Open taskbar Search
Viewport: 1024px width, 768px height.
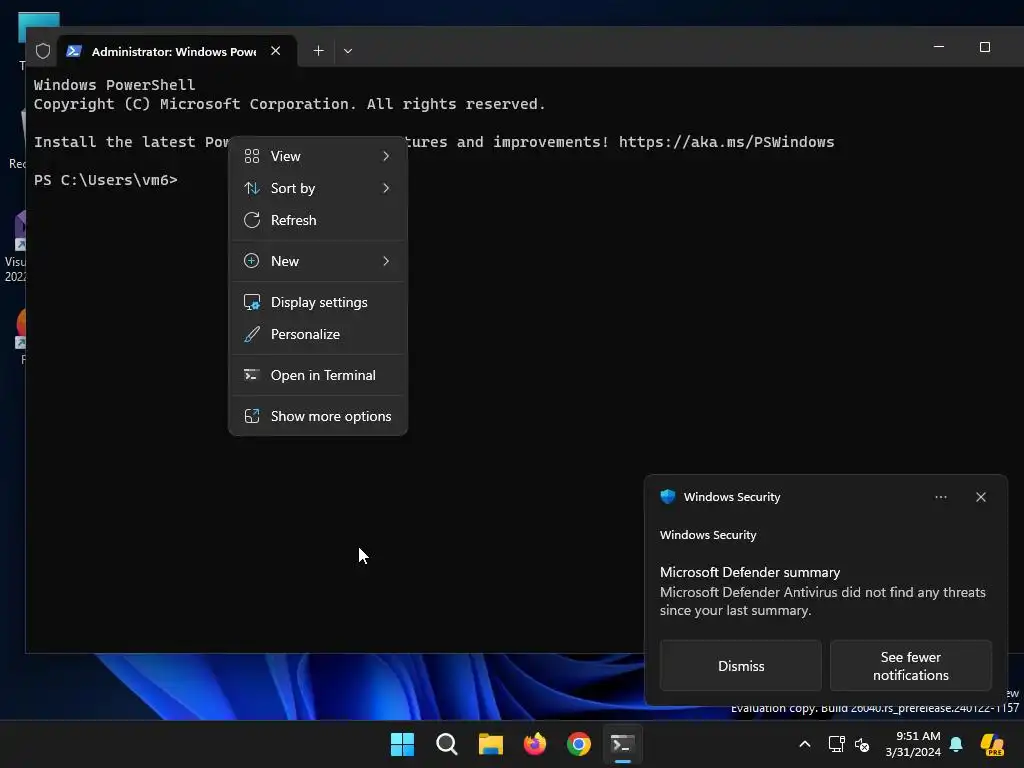click(447, 744)
